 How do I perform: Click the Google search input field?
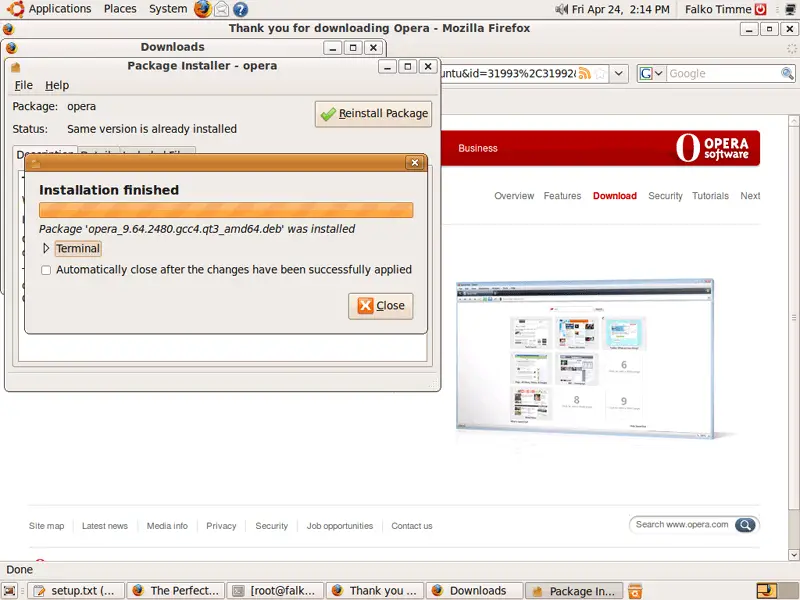[x=723, y=73]
